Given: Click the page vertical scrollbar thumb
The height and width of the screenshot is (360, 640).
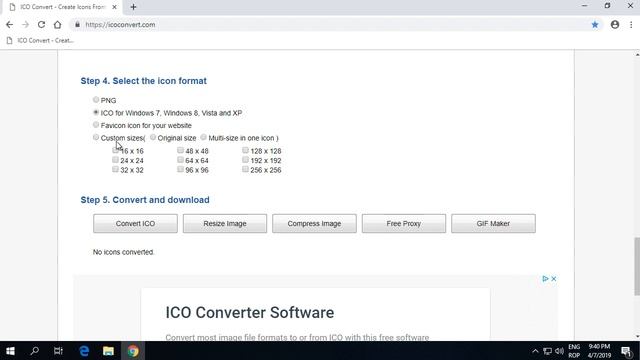Looking at the screenshot, I should click(637, 266).
